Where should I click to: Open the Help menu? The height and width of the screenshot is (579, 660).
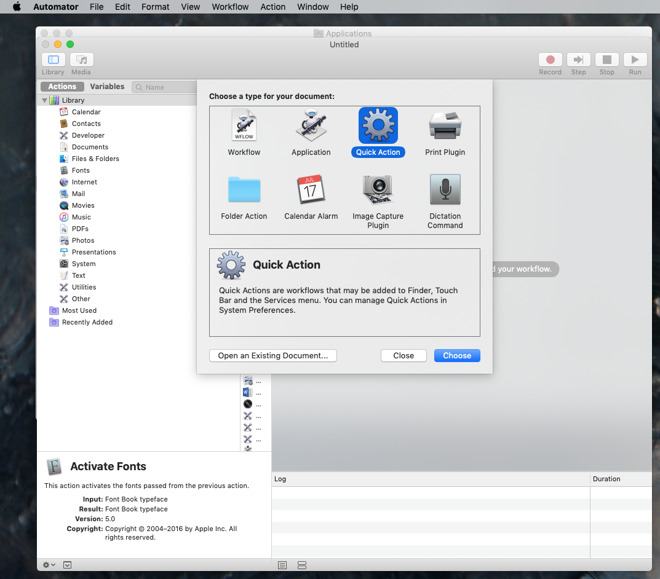[349, 7]
